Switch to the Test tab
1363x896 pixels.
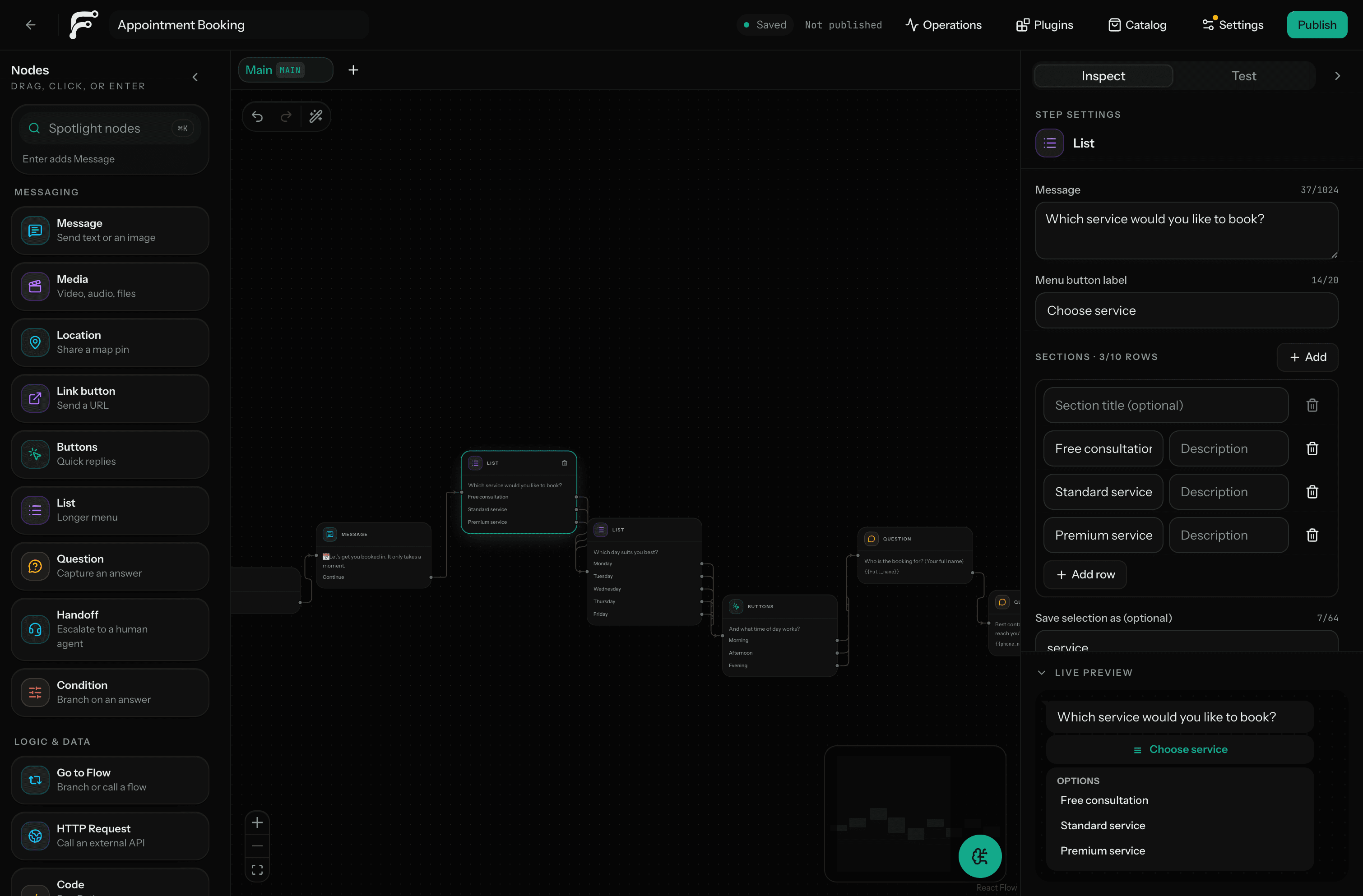coord(1243,76)
